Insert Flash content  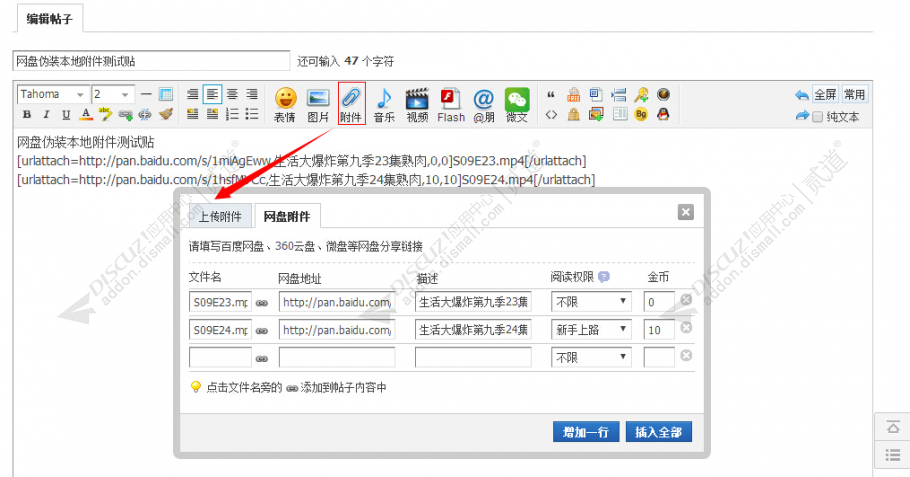(451, 105)
